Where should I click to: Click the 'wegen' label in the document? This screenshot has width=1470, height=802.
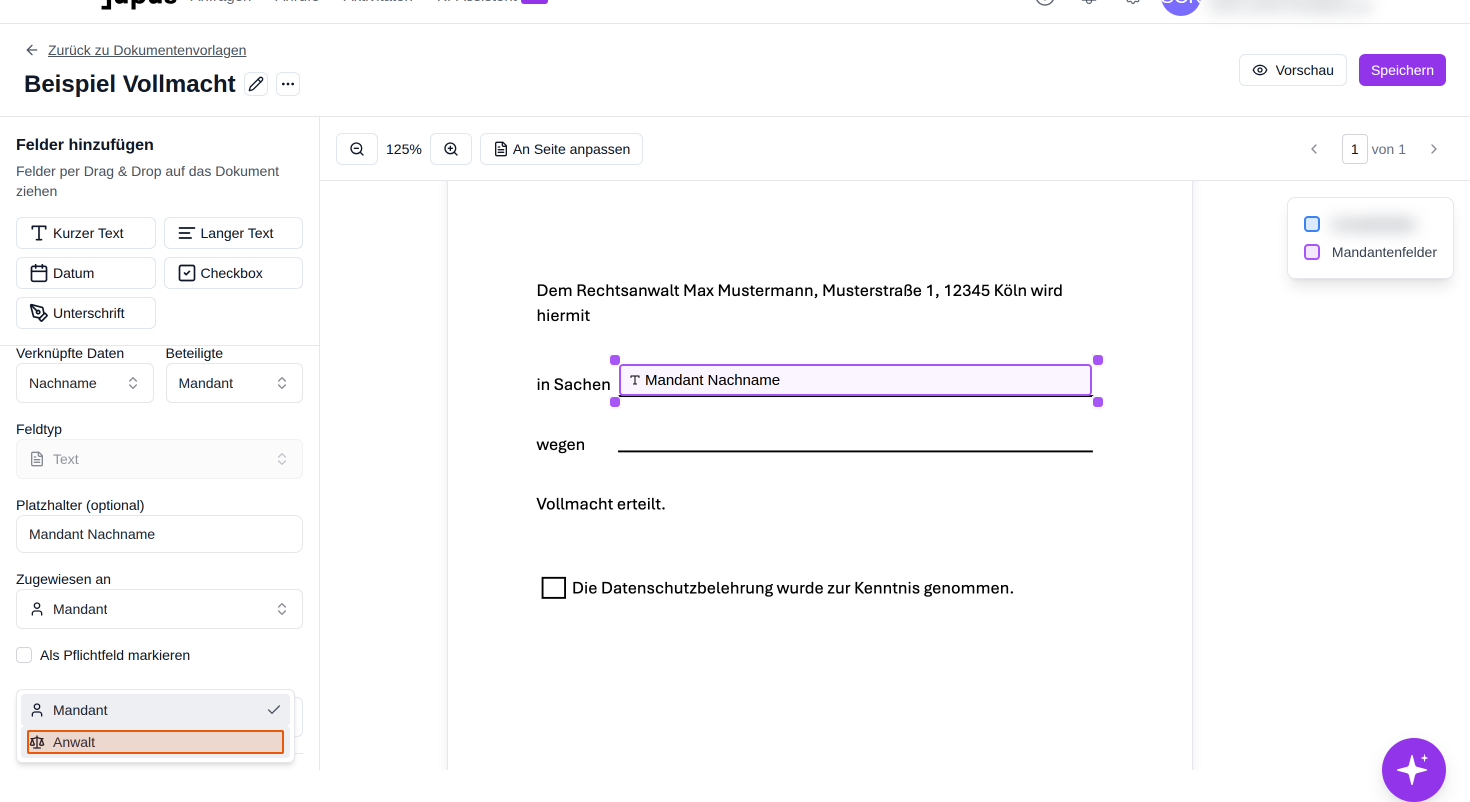tap(561, 445)
